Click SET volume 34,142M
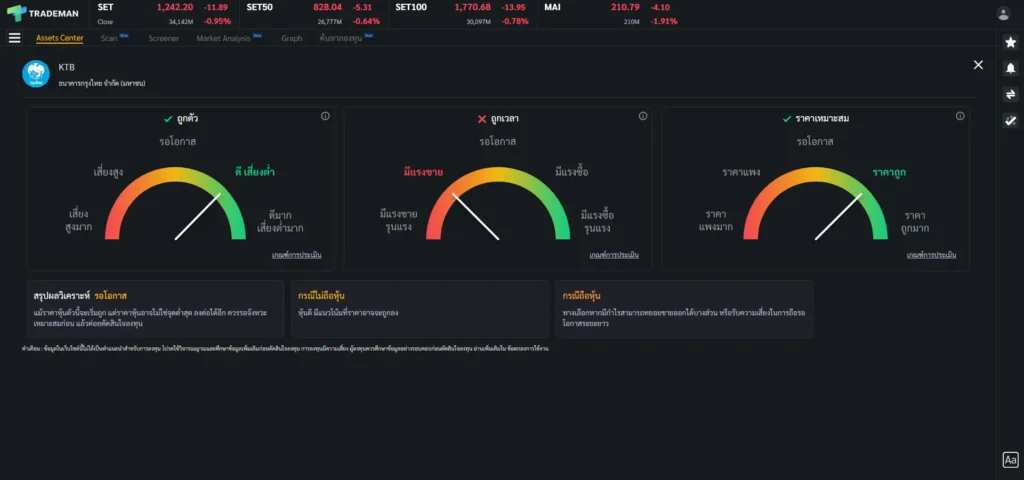 (x=181, y=22)
